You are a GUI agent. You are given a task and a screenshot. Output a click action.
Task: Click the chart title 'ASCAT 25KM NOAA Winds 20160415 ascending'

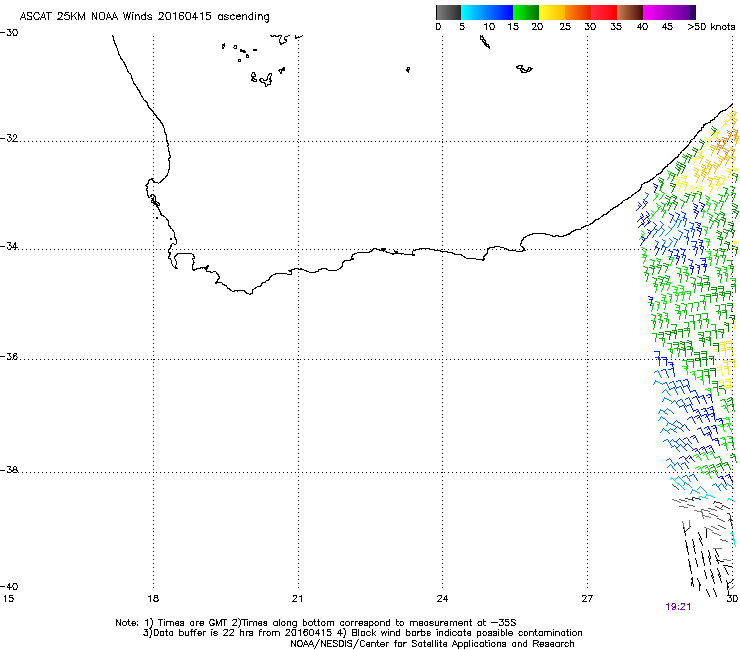point(144,17)
